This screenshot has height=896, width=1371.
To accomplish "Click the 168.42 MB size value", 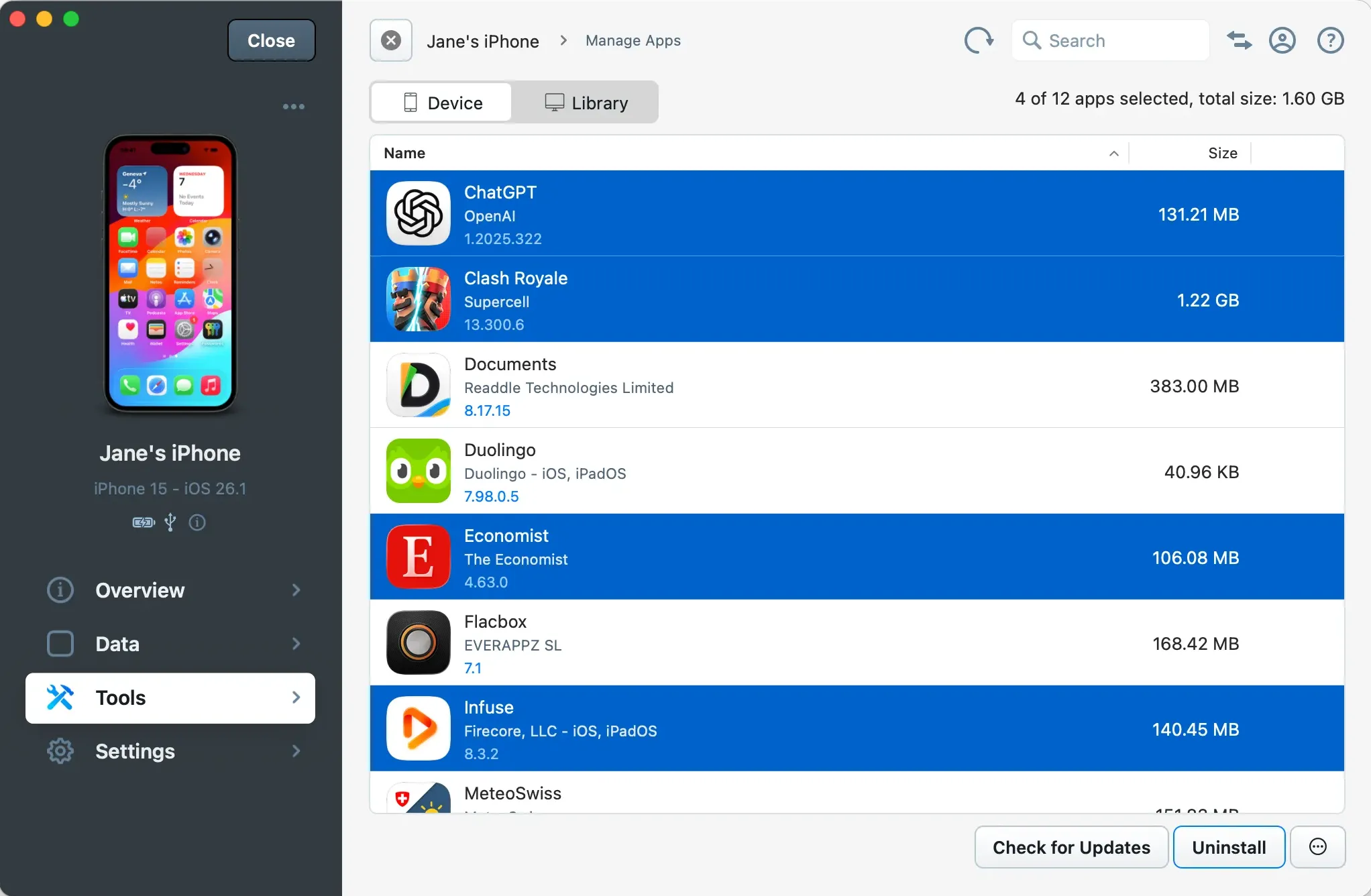I will [x=1195, y=643].
